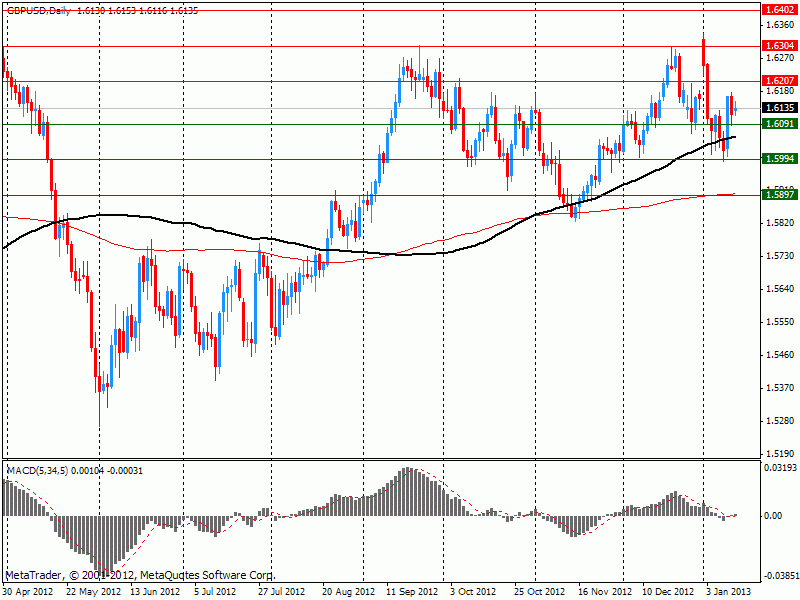
Task: Click the 0.03193 MACD scale value
Action: [x=781, y=467]
